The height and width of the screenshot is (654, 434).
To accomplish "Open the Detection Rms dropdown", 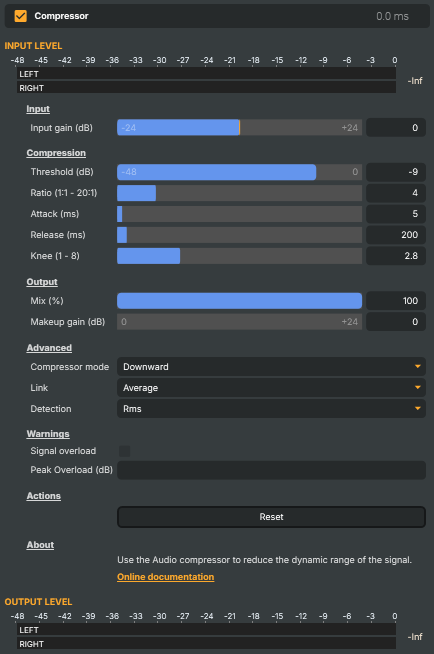I will point(271,409).
